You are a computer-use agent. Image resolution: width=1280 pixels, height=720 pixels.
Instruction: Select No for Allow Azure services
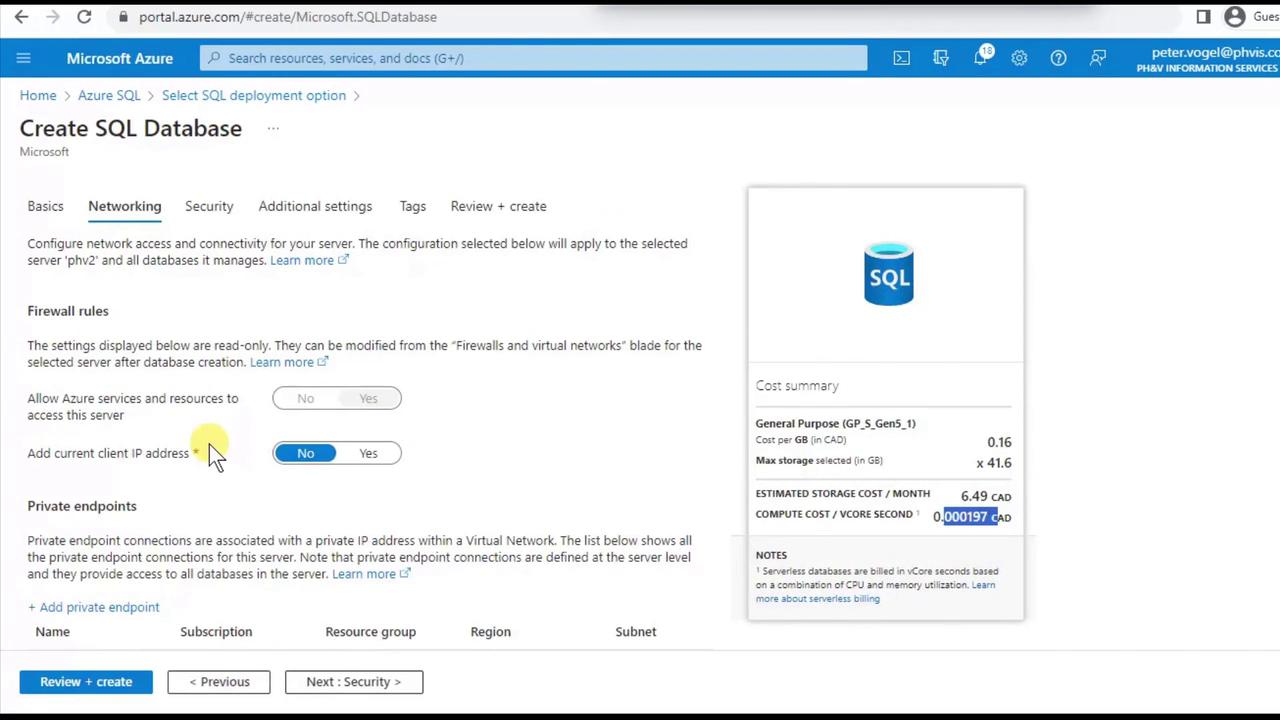(305, 399)
